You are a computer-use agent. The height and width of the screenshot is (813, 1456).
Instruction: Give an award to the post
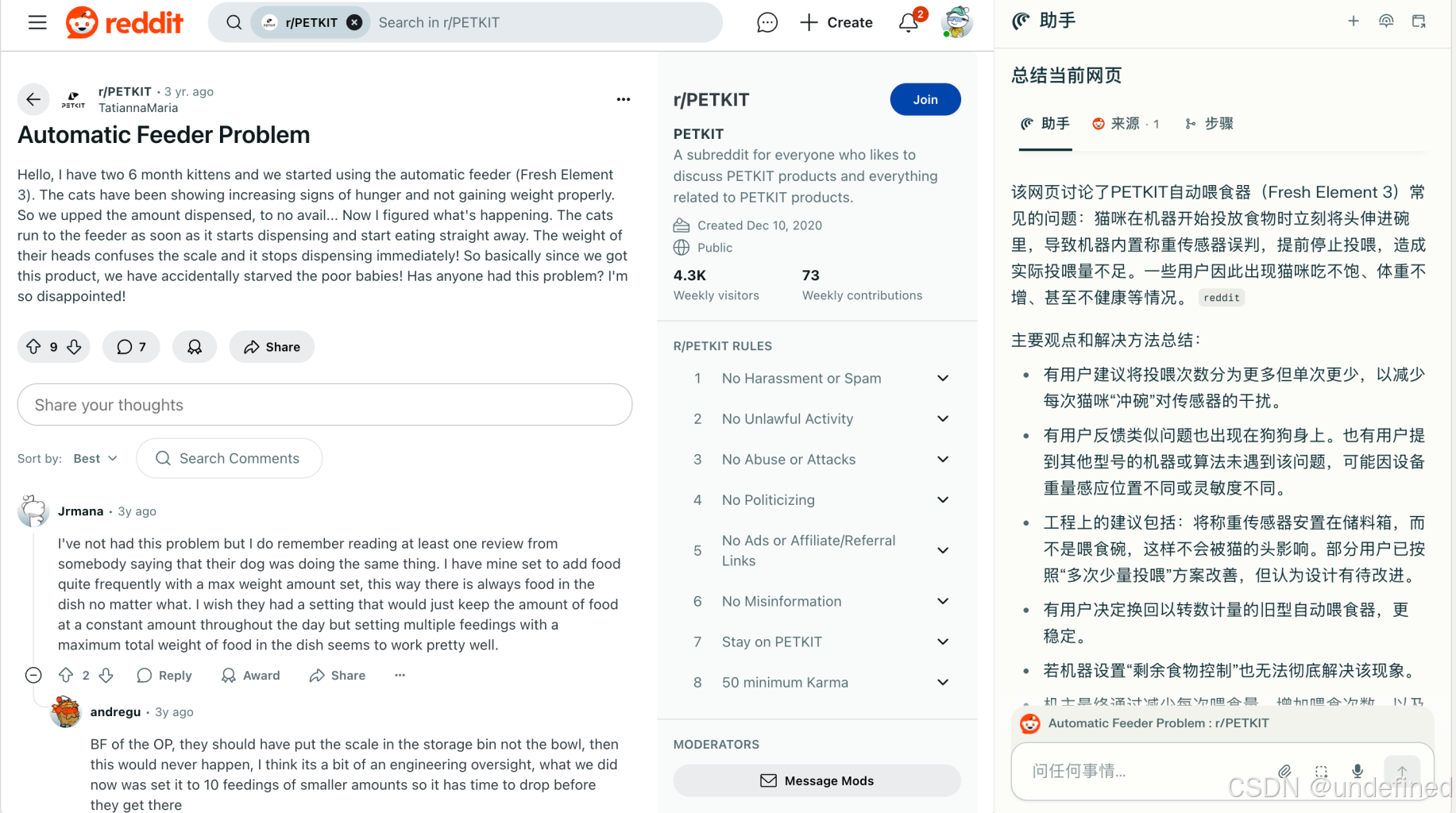pos(195,347)
